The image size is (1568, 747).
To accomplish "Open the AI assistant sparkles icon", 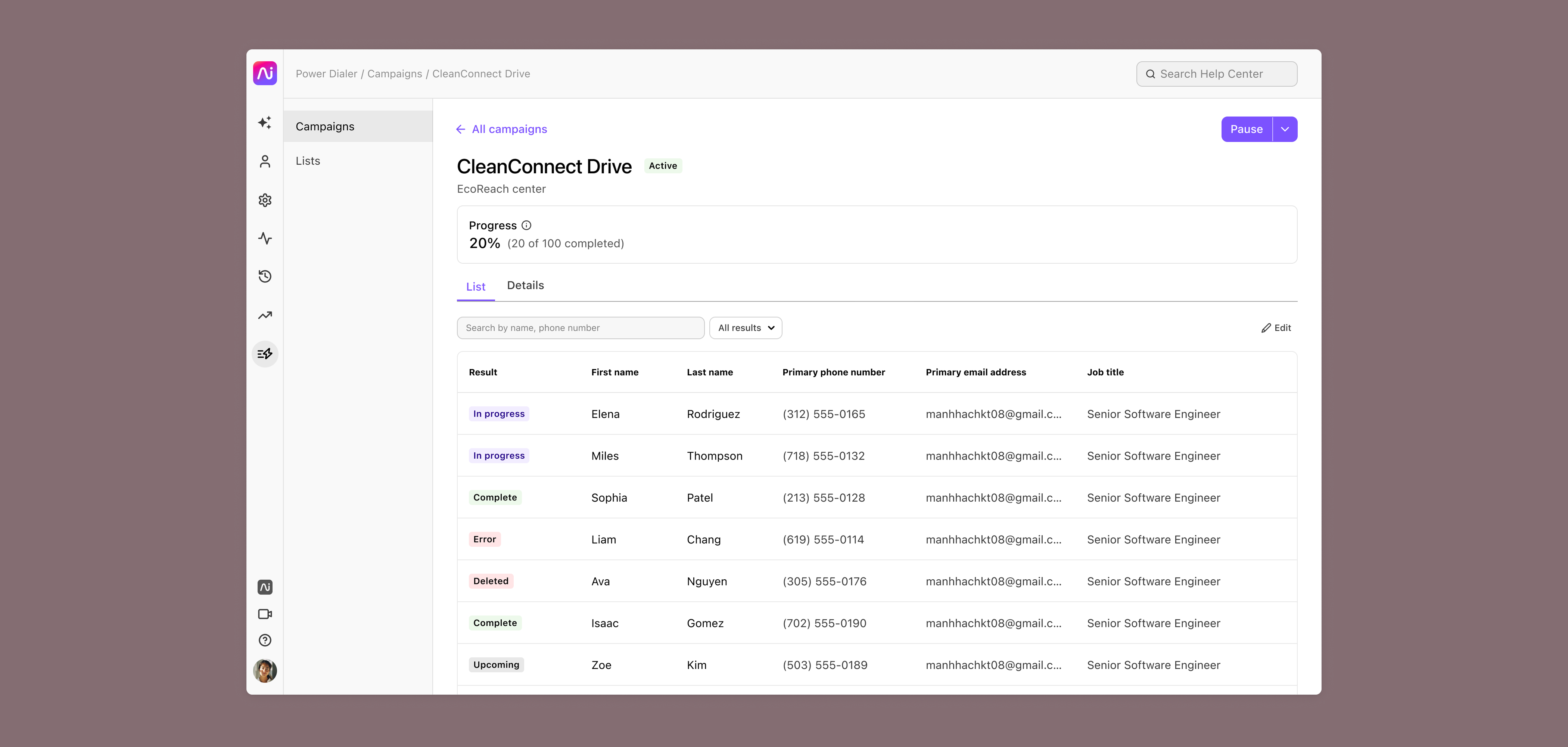I will [265, 123].
